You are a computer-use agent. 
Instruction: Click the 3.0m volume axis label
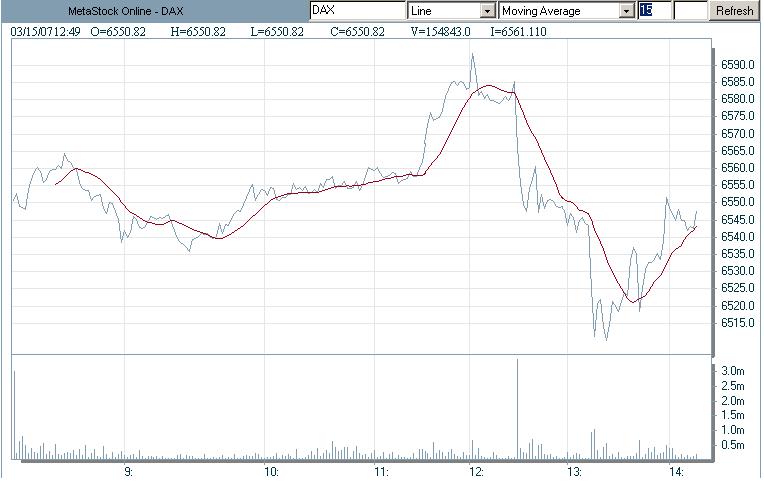733,371
